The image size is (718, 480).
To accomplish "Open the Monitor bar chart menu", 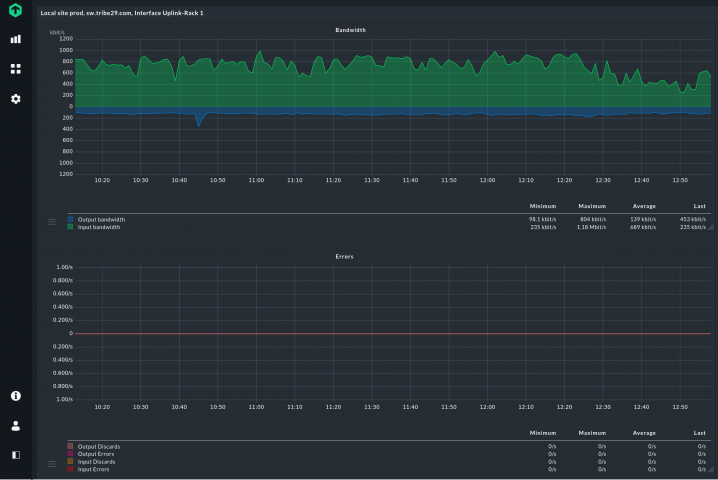I will [15, 40].
